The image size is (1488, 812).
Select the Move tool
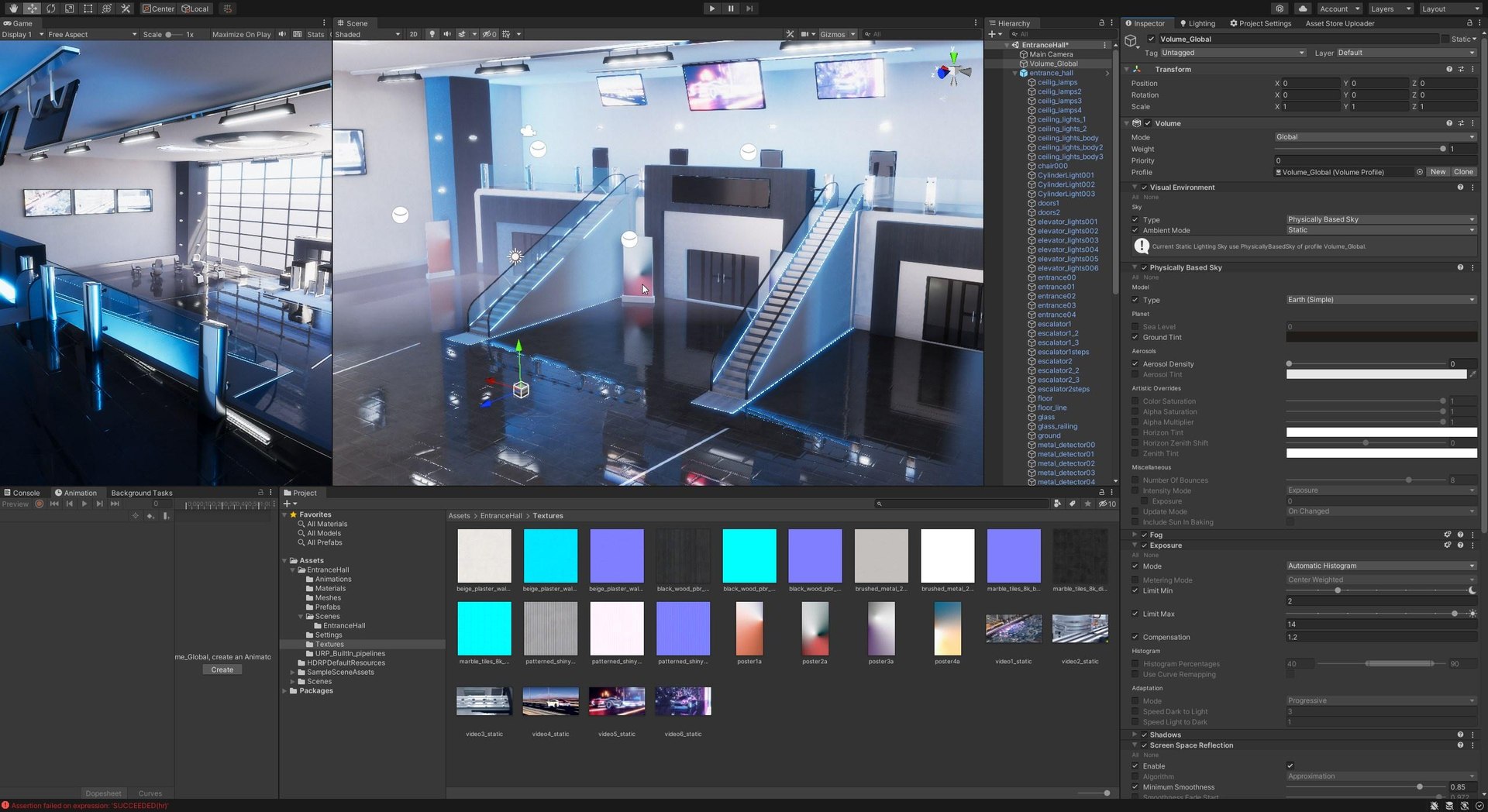(32, 9)
